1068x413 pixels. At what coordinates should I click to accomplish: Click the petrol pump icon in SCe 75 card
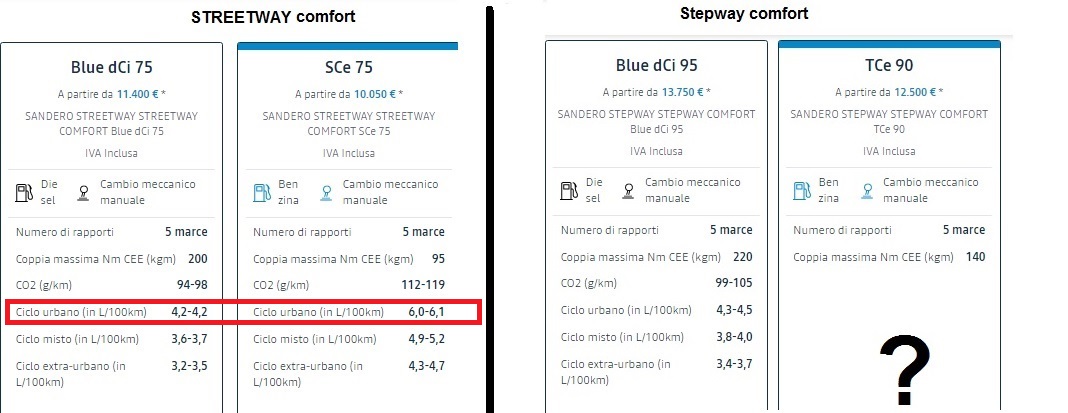[262, 191]
